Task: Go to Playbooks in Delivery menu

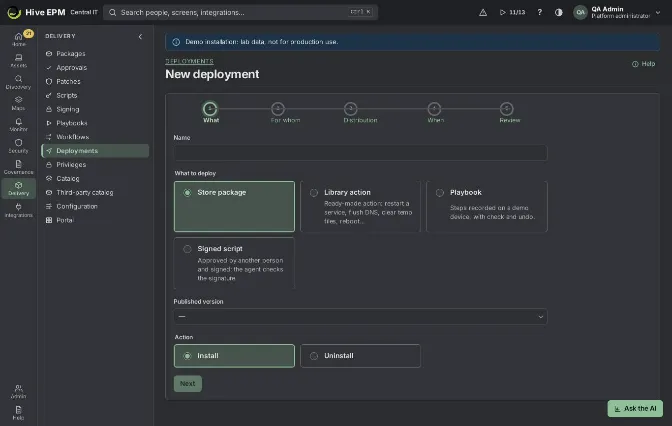Action: (95, 123)
